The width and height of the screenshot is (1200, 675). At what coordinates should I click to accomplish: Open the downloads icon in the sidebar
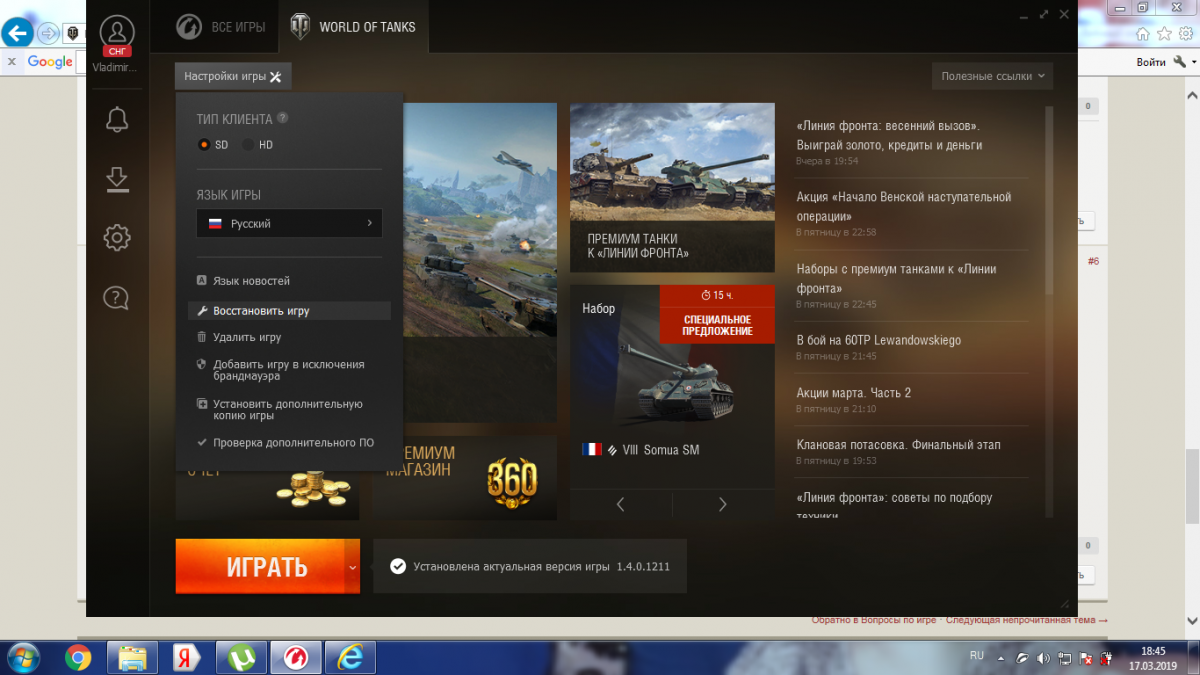point(117,179)
